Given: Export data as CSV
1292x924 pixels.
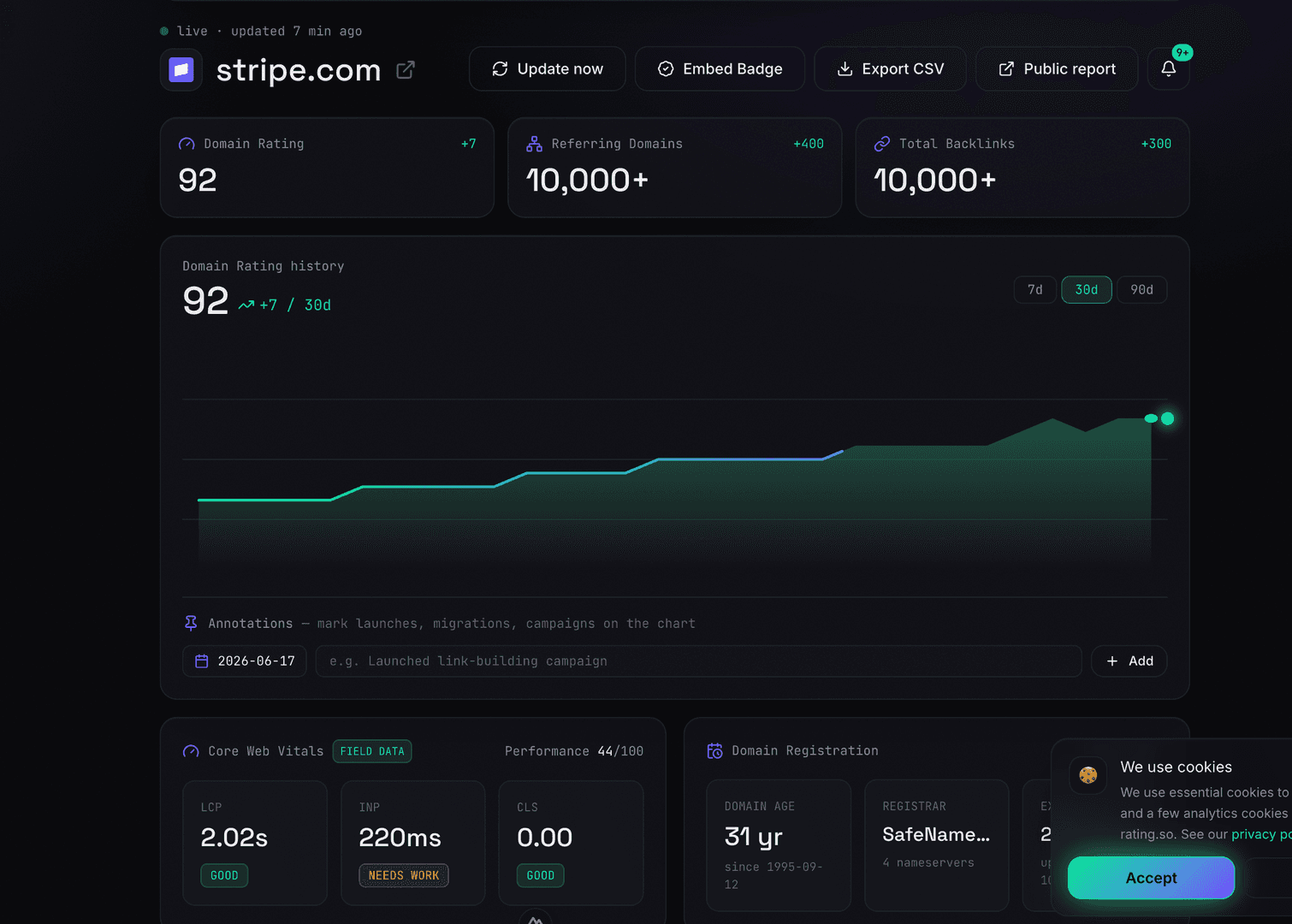Looking at the screenshot, I should [x=890, y=68].
